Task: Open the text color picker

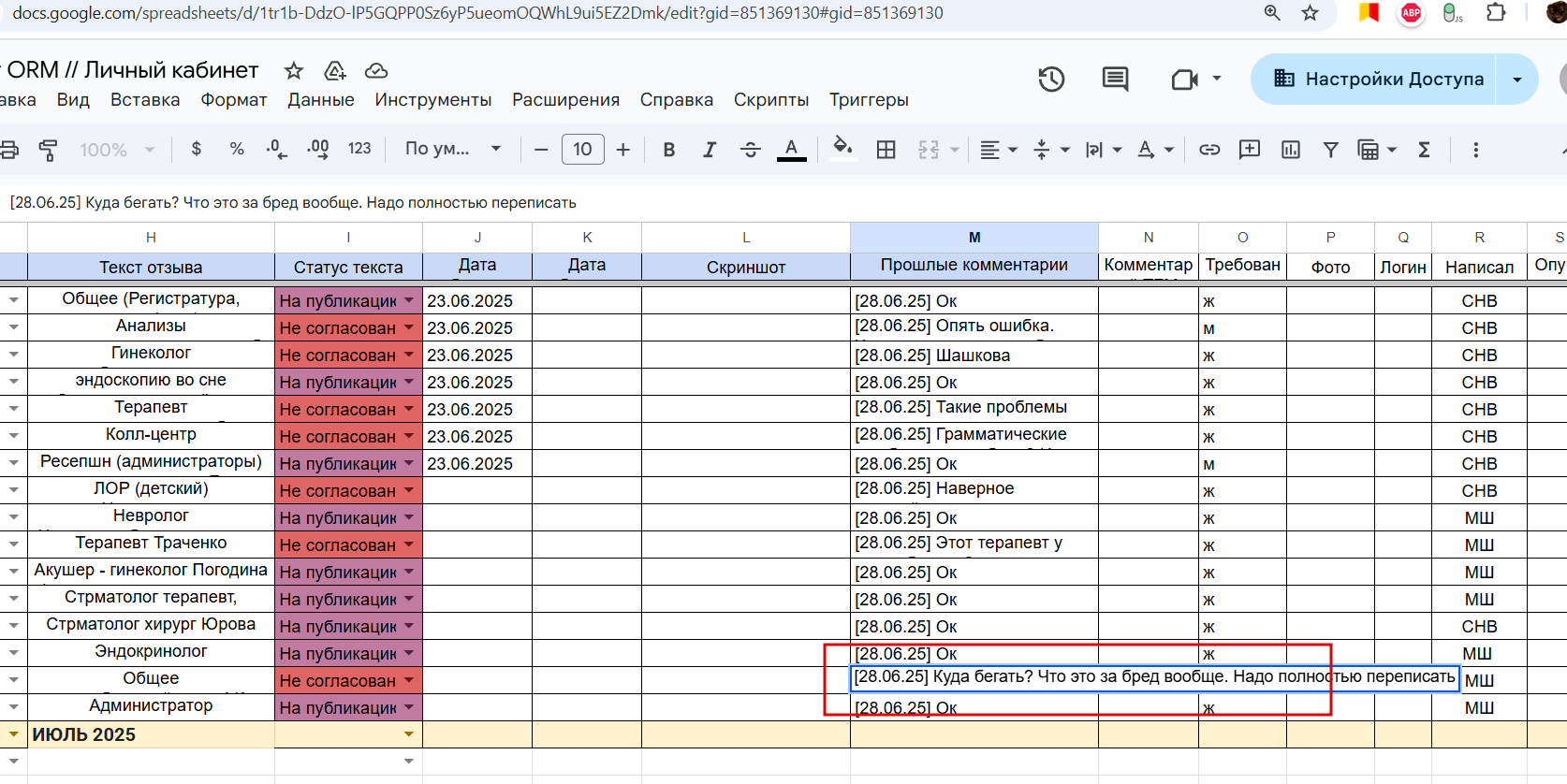Action: (792, 150)
